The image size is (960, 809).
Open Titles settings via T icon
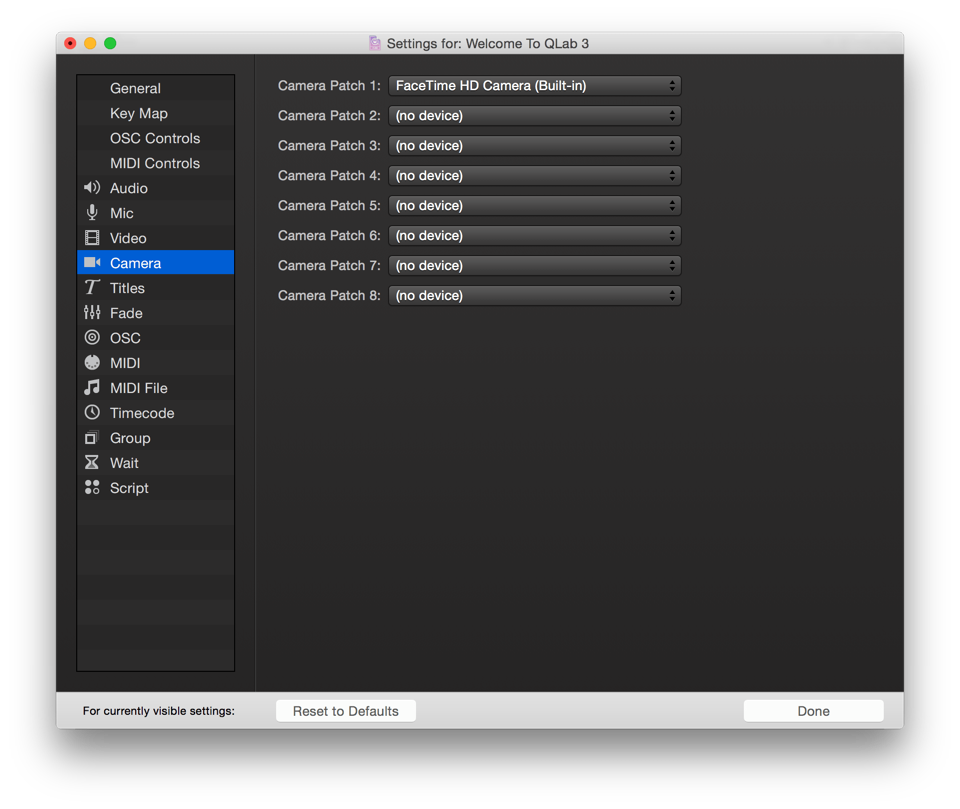[92, 288]
